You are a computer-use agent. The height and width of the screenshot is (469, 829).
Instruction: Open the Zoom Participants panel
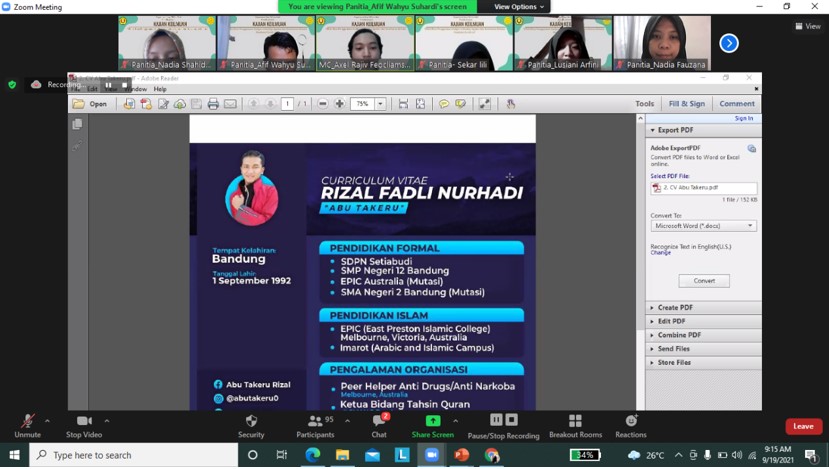click(x=315, y=426)
